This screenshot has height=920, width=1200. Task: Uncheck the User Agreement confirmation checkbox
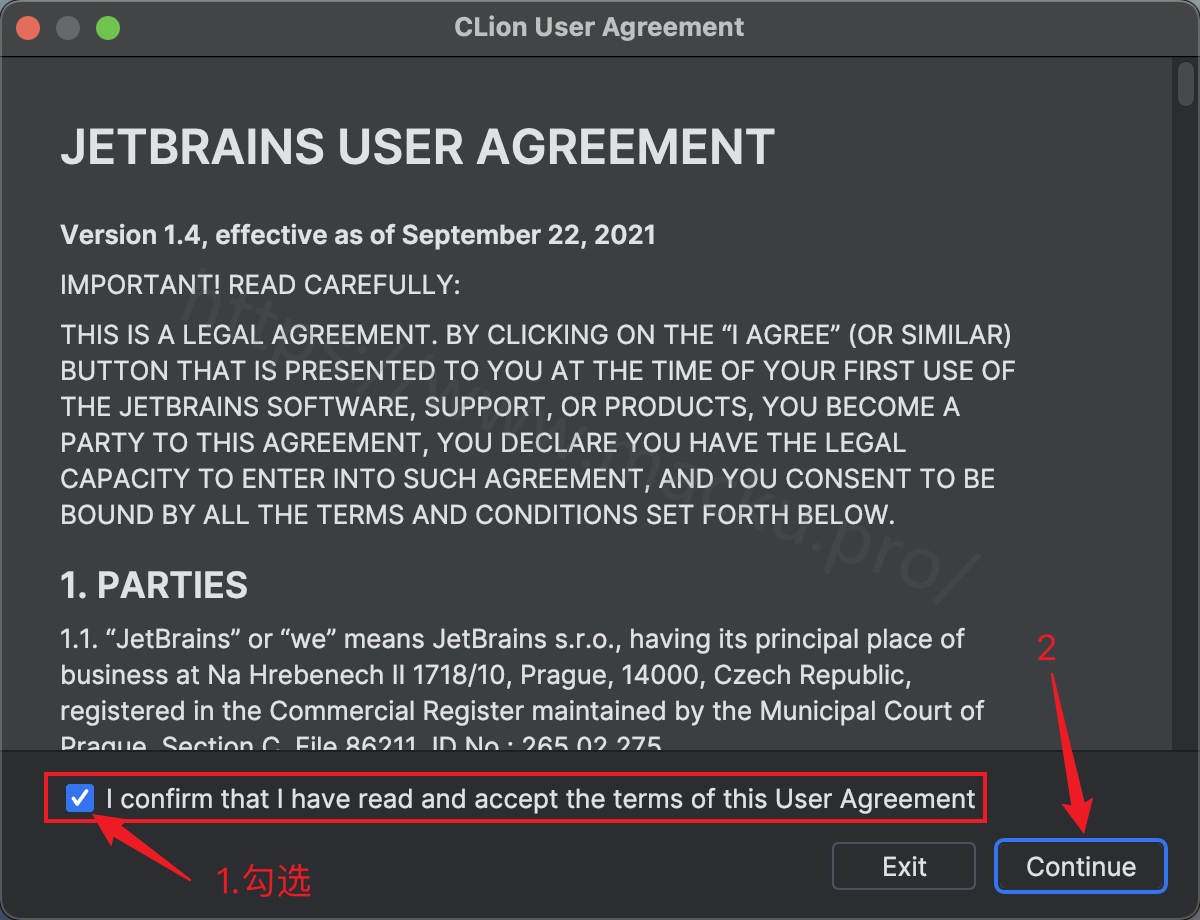79,798
